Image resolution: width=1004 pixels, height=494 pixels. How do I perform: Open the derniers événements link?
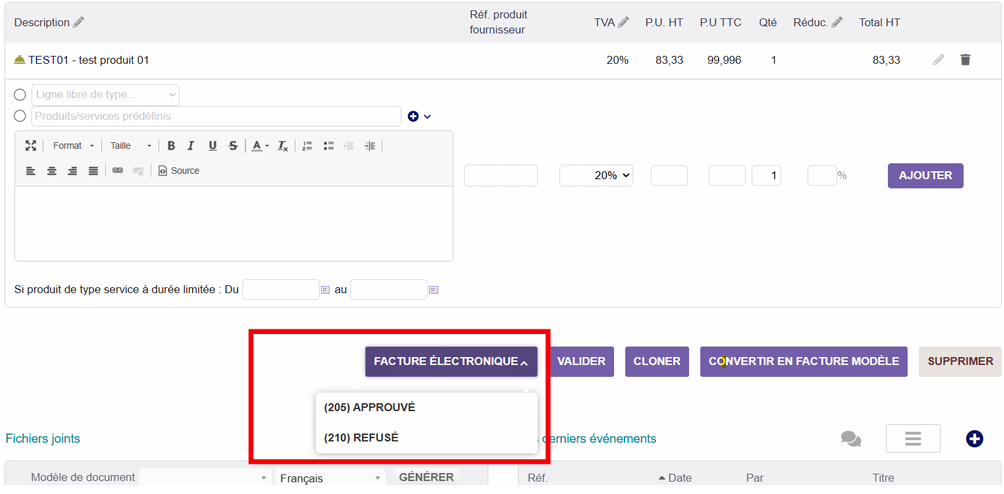click(598, 438)
